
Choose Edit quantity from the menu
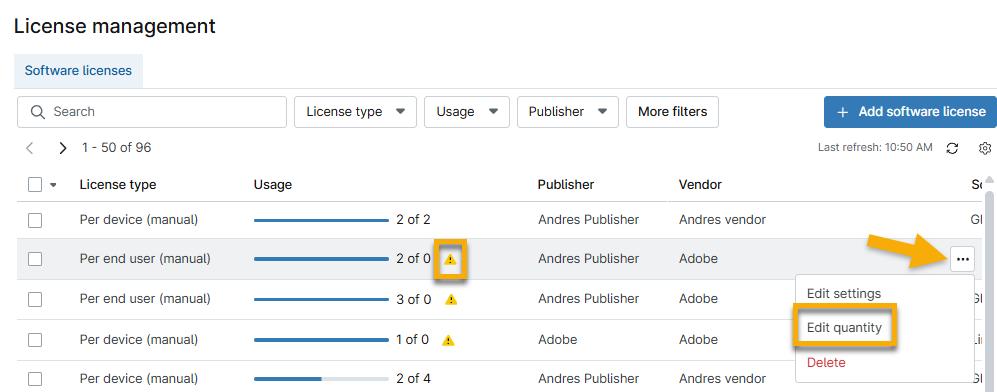(844, 328)
